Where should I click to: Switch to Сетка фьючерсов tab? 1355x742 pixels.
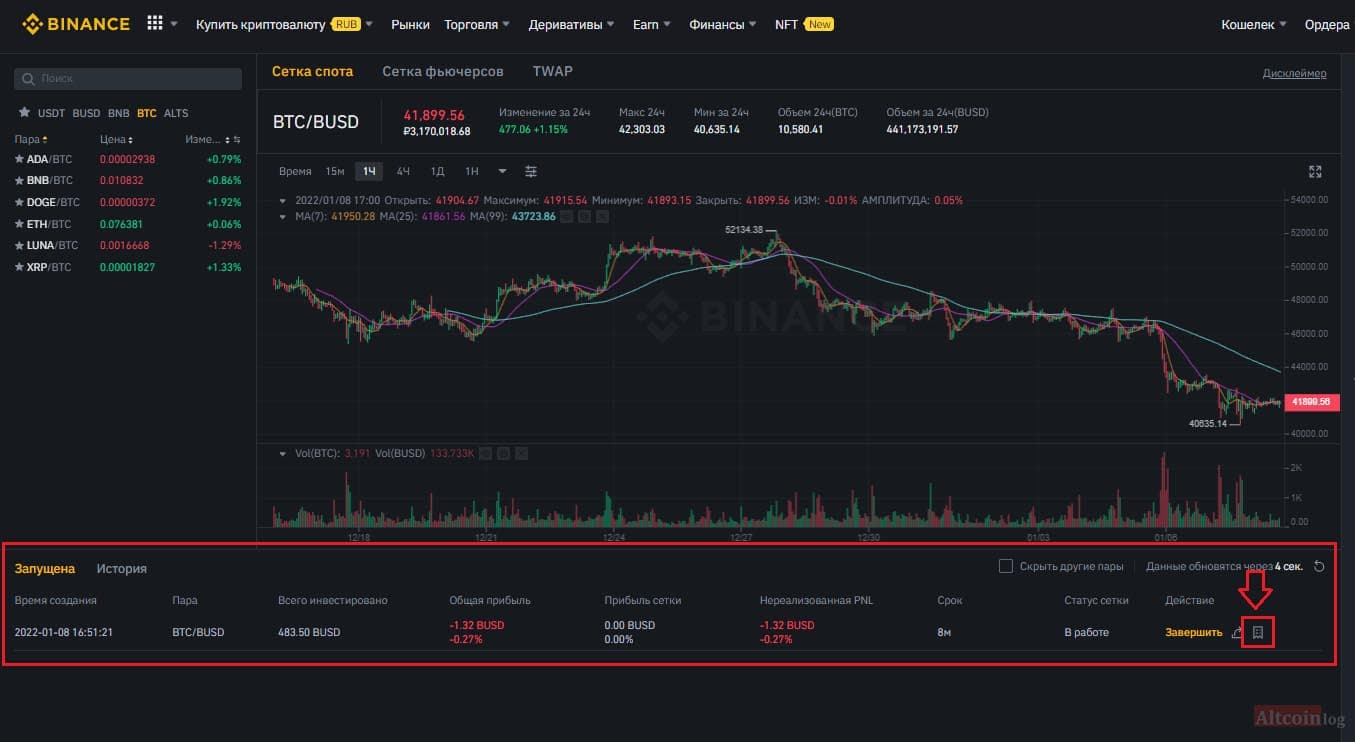pyautogui.click(x=443, y=71)
